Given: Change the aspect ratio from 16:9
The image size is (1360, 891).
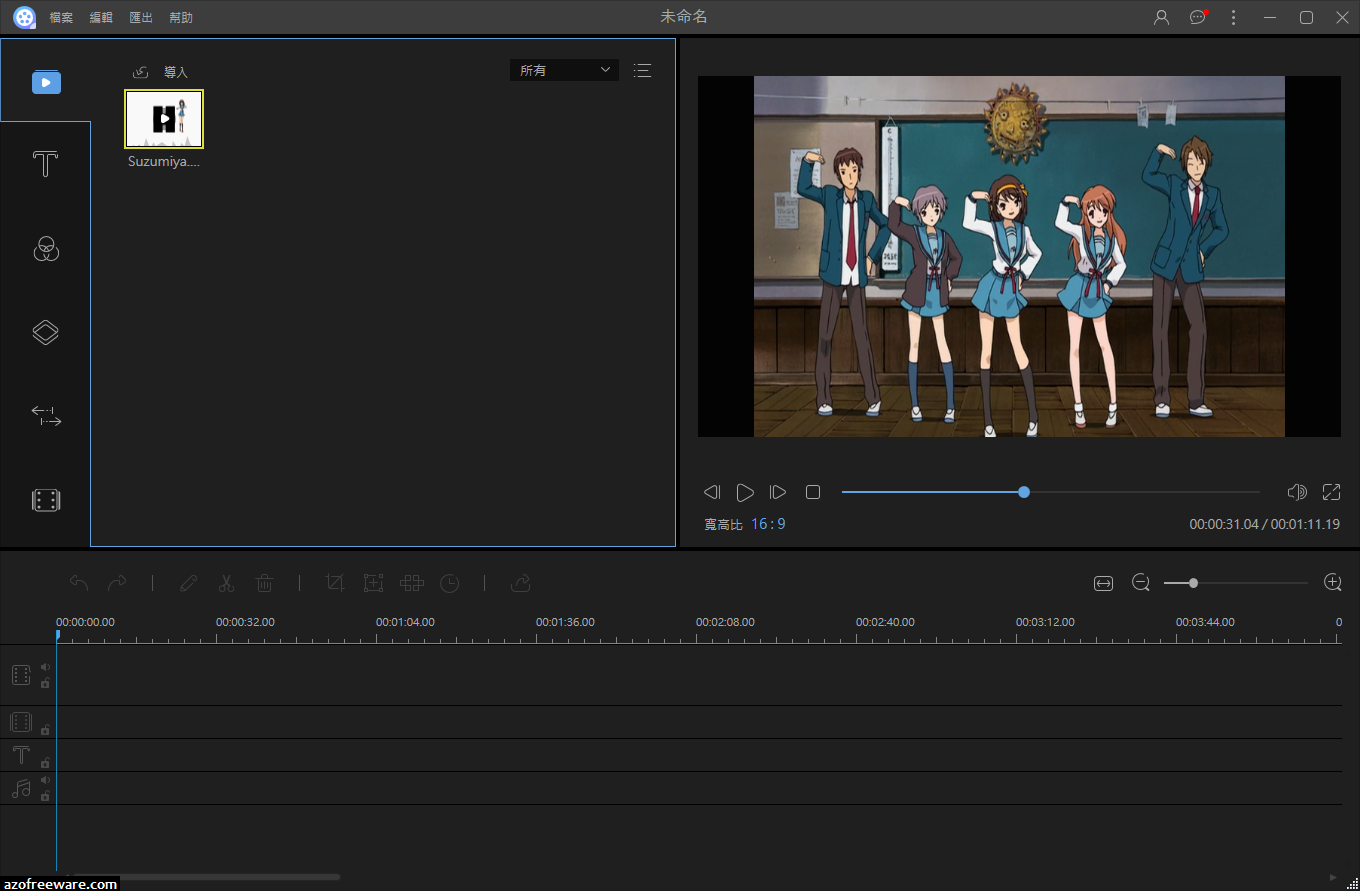Looking at the screenshot, I should 769,523.
